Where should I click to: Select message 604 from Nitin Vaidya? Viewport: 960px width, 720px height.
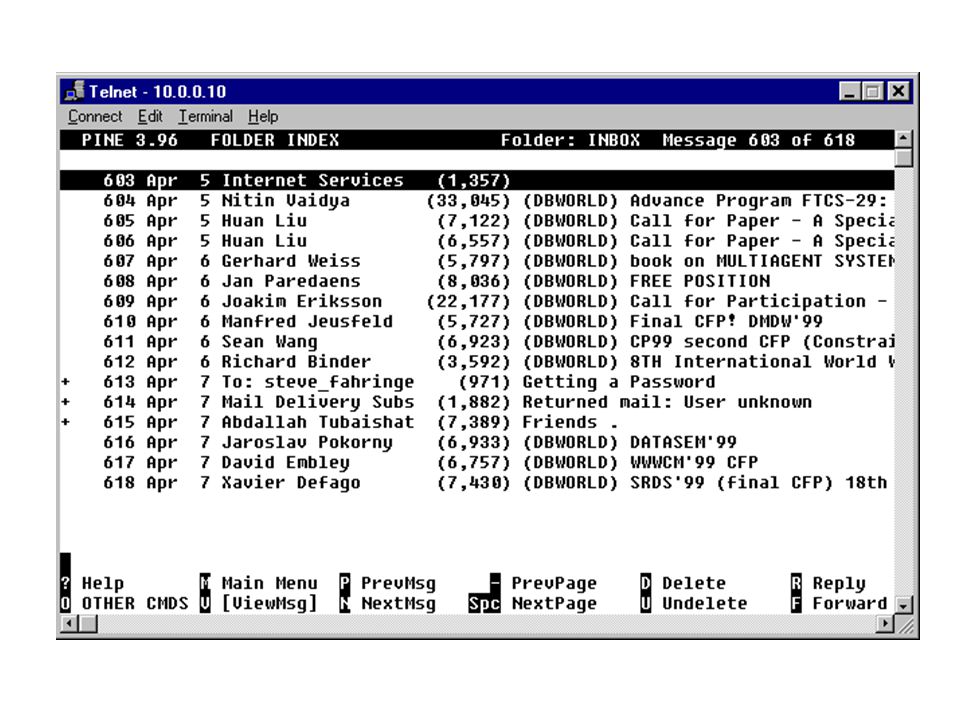point(477,201)
